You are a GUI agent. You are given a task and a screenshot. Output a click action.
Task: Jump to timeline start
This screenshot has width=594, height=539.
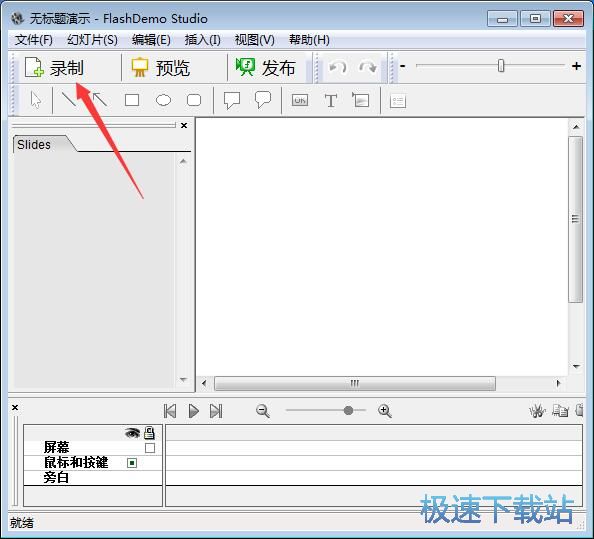[170, 411]
